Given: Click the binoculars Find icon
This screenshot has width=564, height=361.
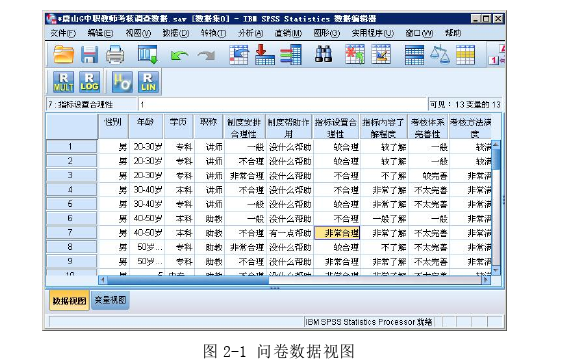Looking at the screenshot, I should [323, 55].
